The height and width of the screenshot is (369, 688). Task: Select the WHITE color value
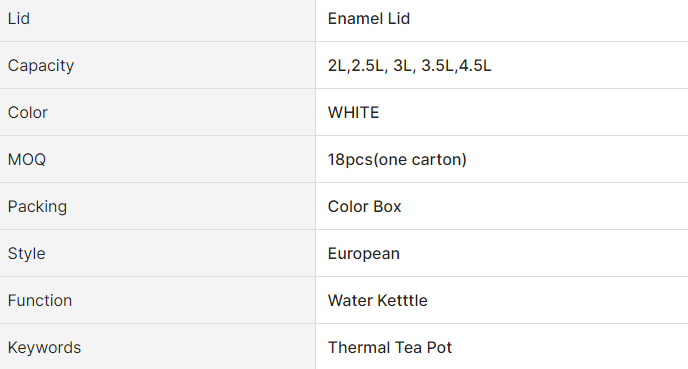(x=353, y=113)
